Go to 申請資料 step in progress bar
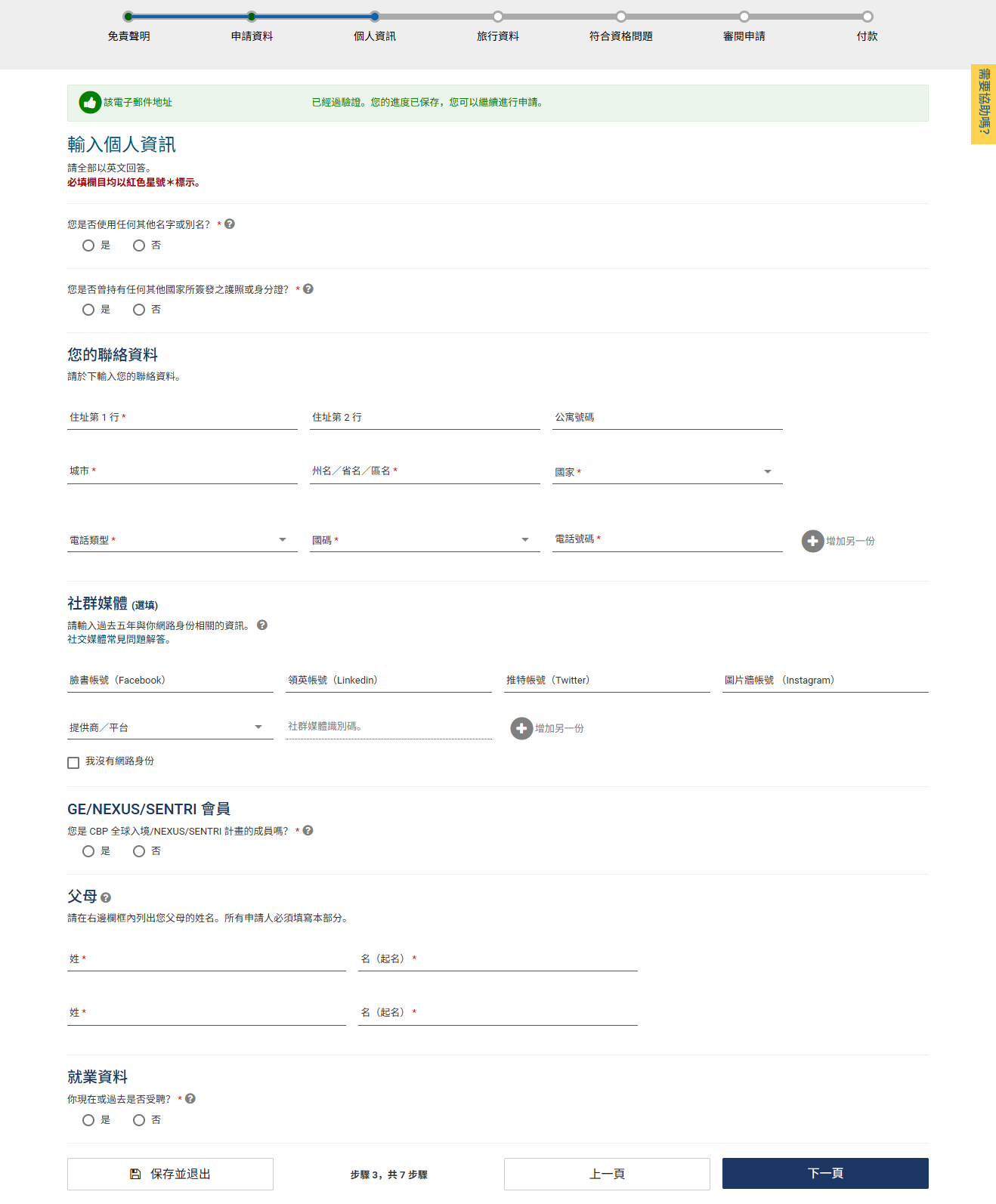This screenshot has width=996, height=1204. [x=252, y=17]
